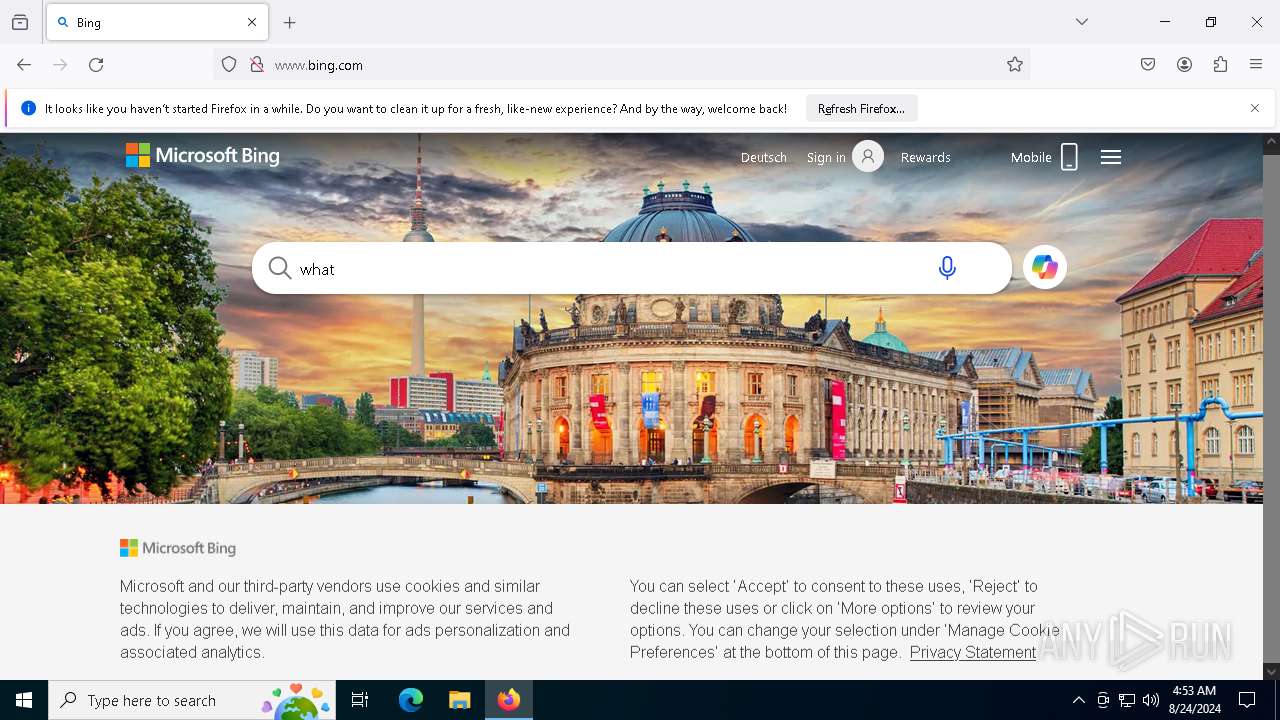Show hidden system tray icons
The height and width of the screenshot is (720, 1280).
pos(1078,700)
